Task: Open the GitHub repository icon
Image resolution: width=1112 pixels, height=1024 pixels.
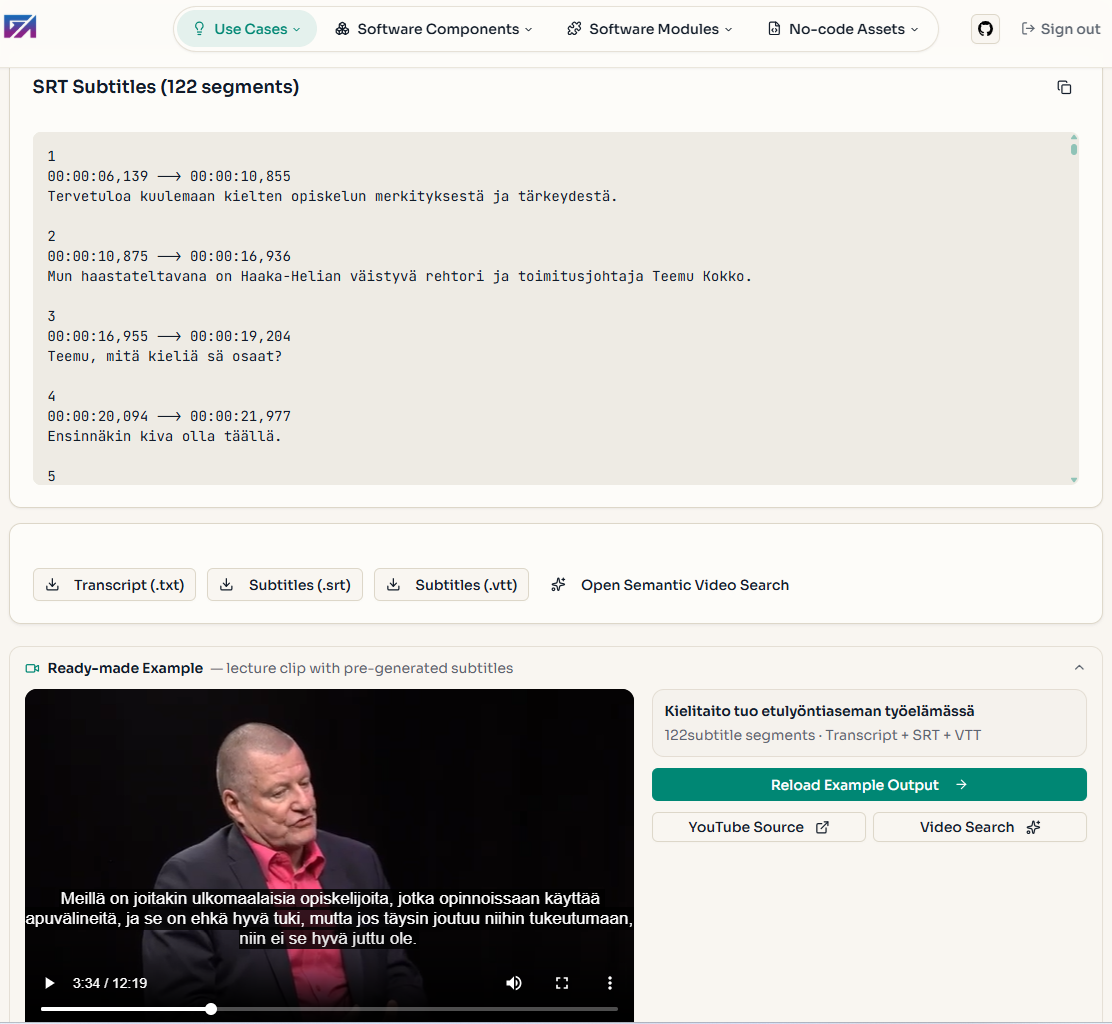Action: [x=985, y=29]
